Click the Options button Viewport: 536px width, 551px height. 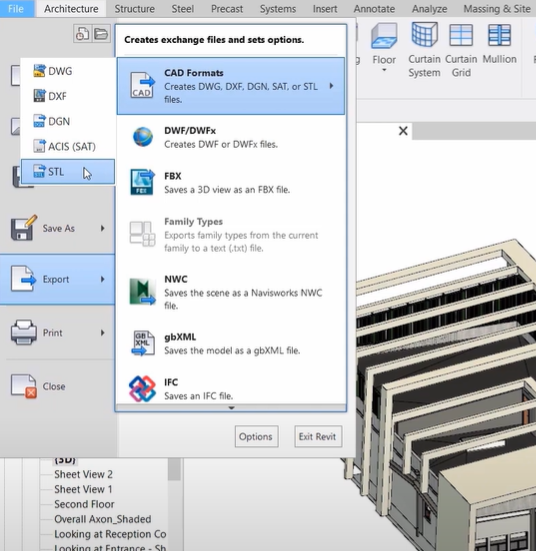[x=256, y=436]
